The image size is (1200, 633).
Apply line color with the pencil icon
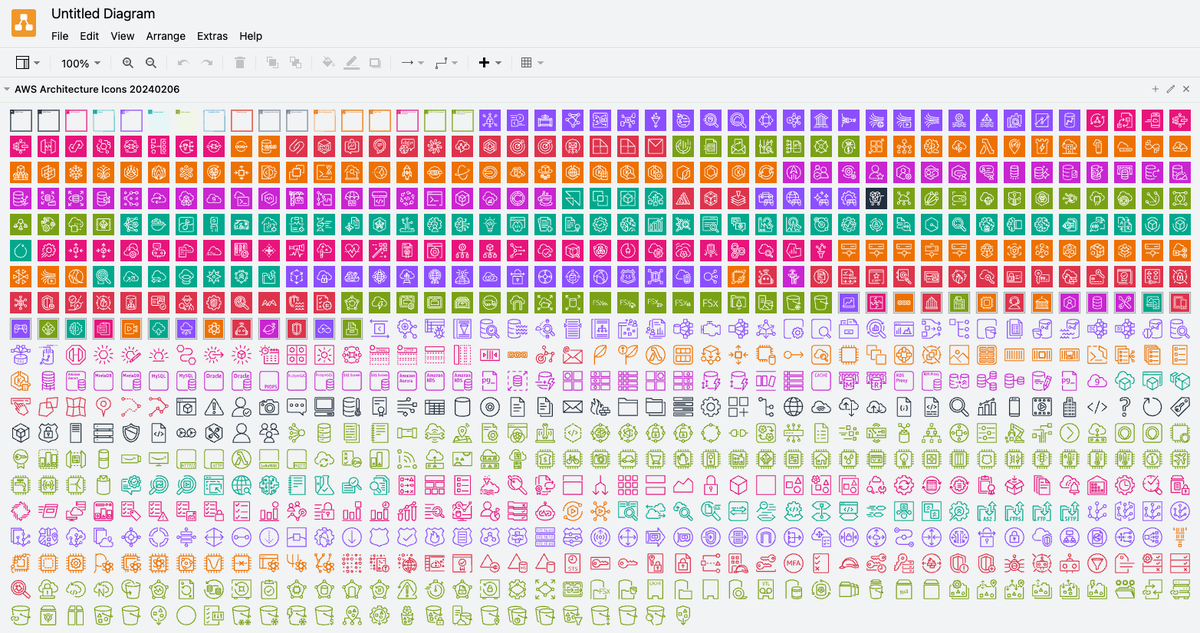(351, 62)
